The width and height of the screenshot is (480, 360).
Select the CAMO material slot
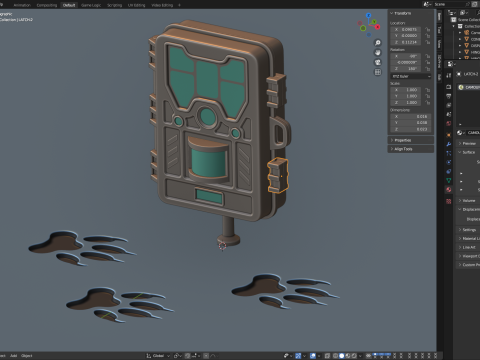click(468, 87)
